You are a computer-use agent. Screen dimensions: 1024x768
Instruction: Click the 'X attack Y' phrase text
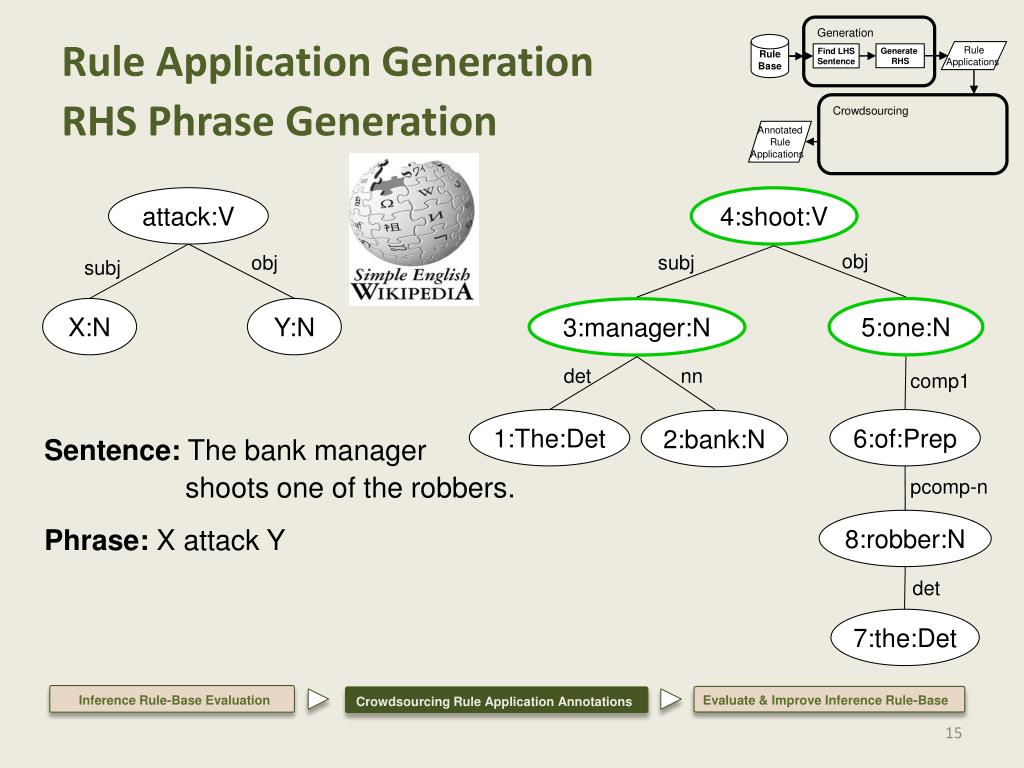point(221,540)
